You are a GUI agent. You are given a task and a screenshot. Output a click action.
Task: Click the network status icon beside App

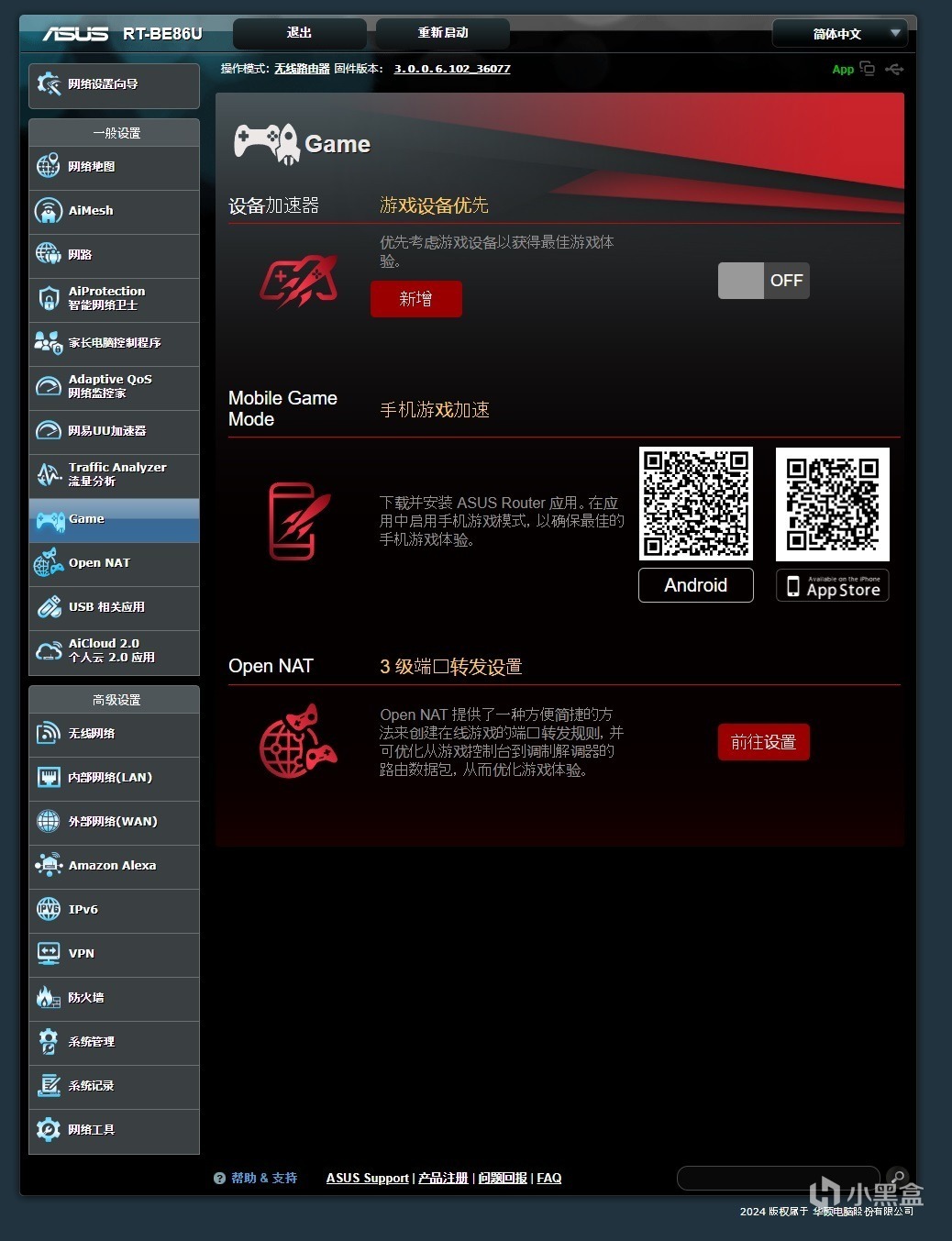coord(867,69)
